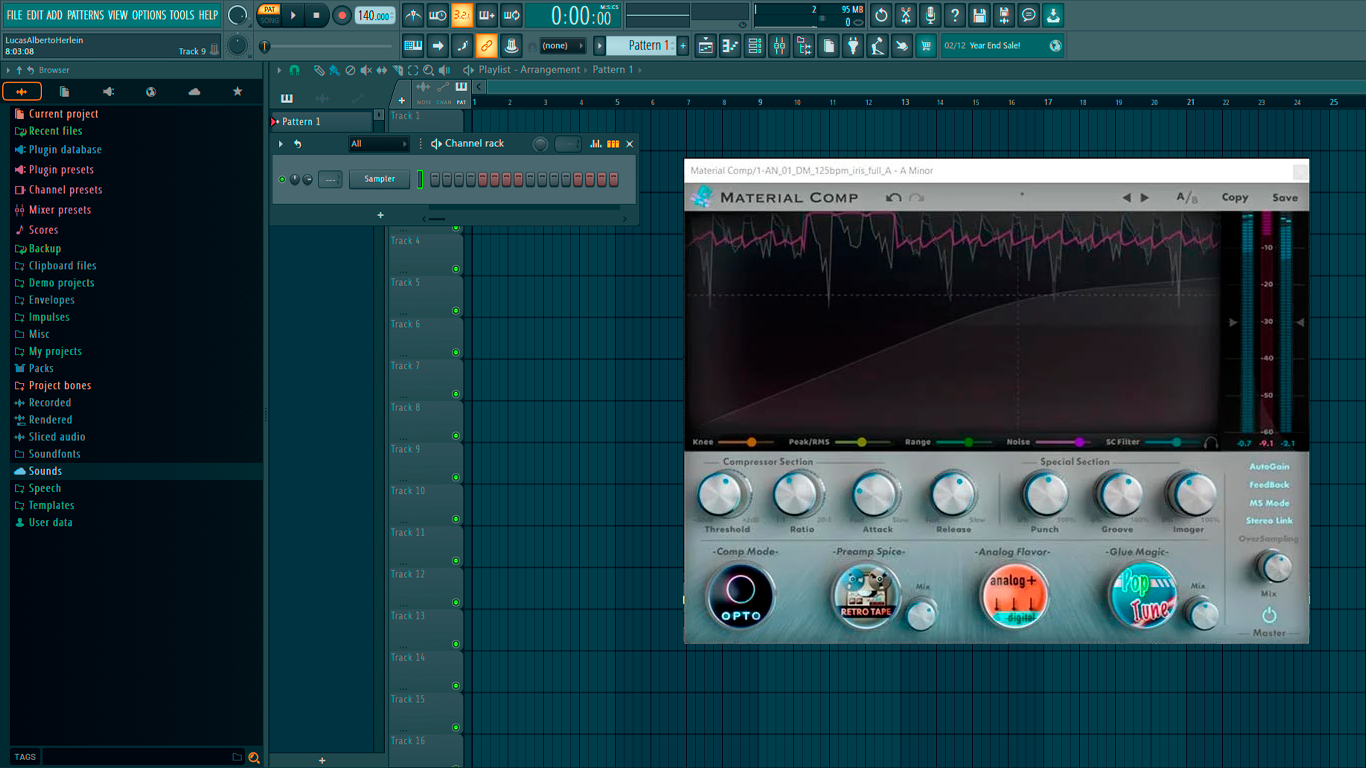
Task: Open the Pattern 1 selector dropdown
Action: (x=643, y=45)
